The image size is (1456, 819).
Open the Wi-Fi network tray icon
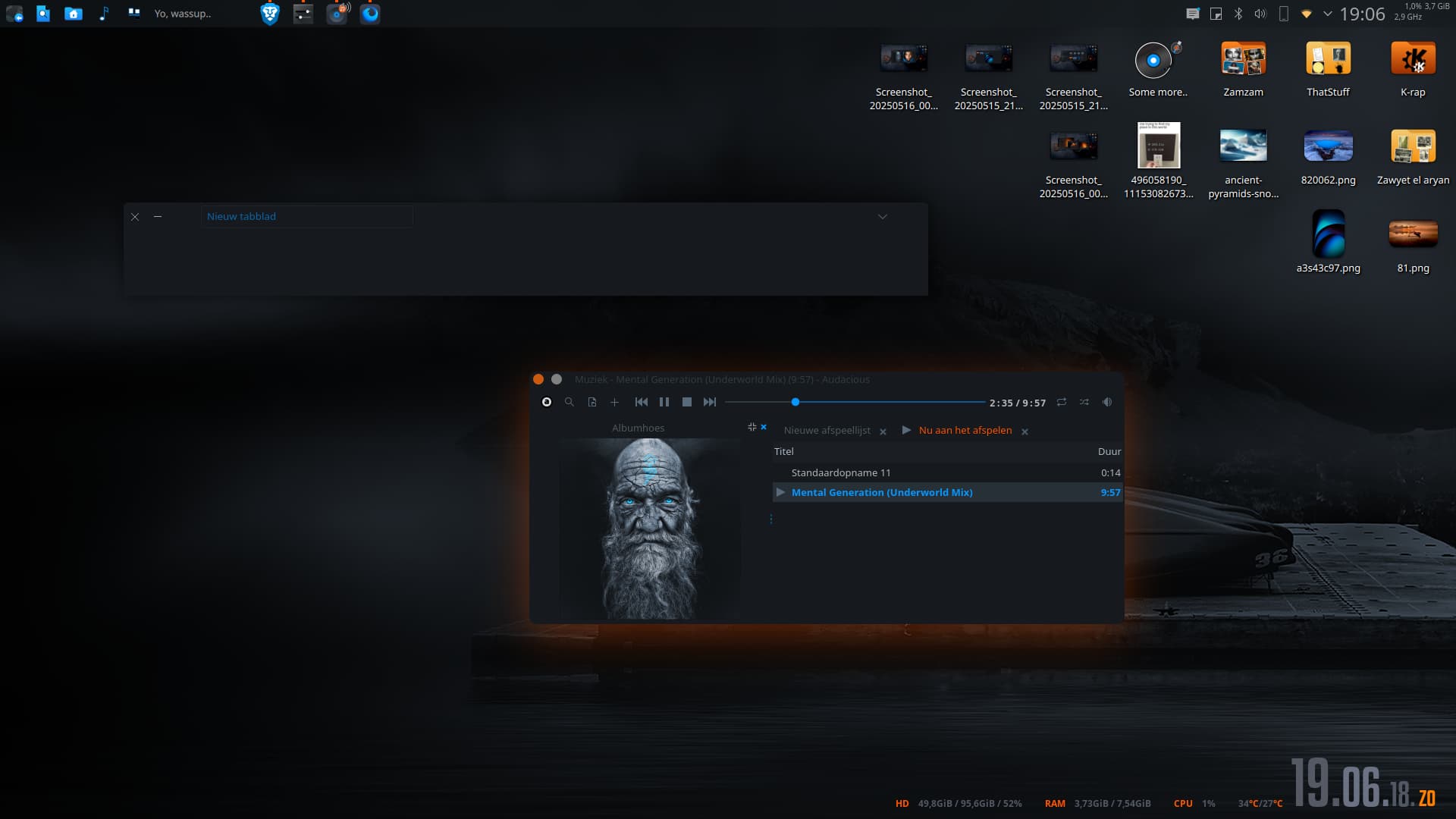tap(1307, 14)
